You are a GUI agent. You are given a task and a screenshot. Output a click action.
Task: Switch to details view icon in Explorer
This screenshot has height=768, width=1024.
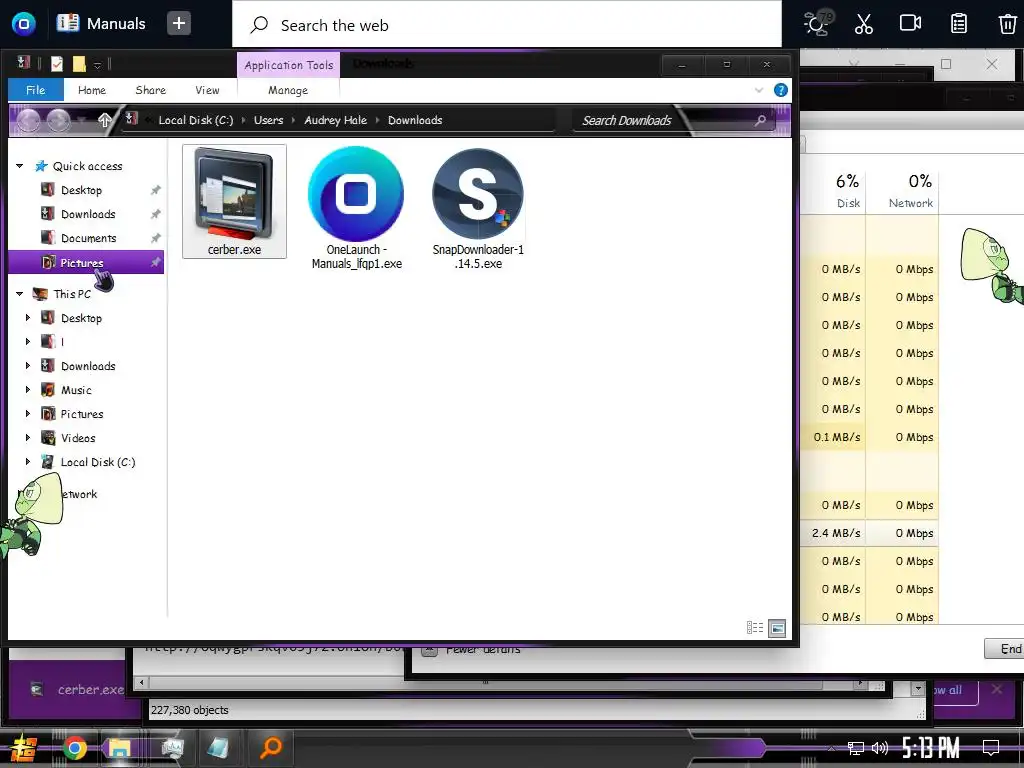click(755, 628)
